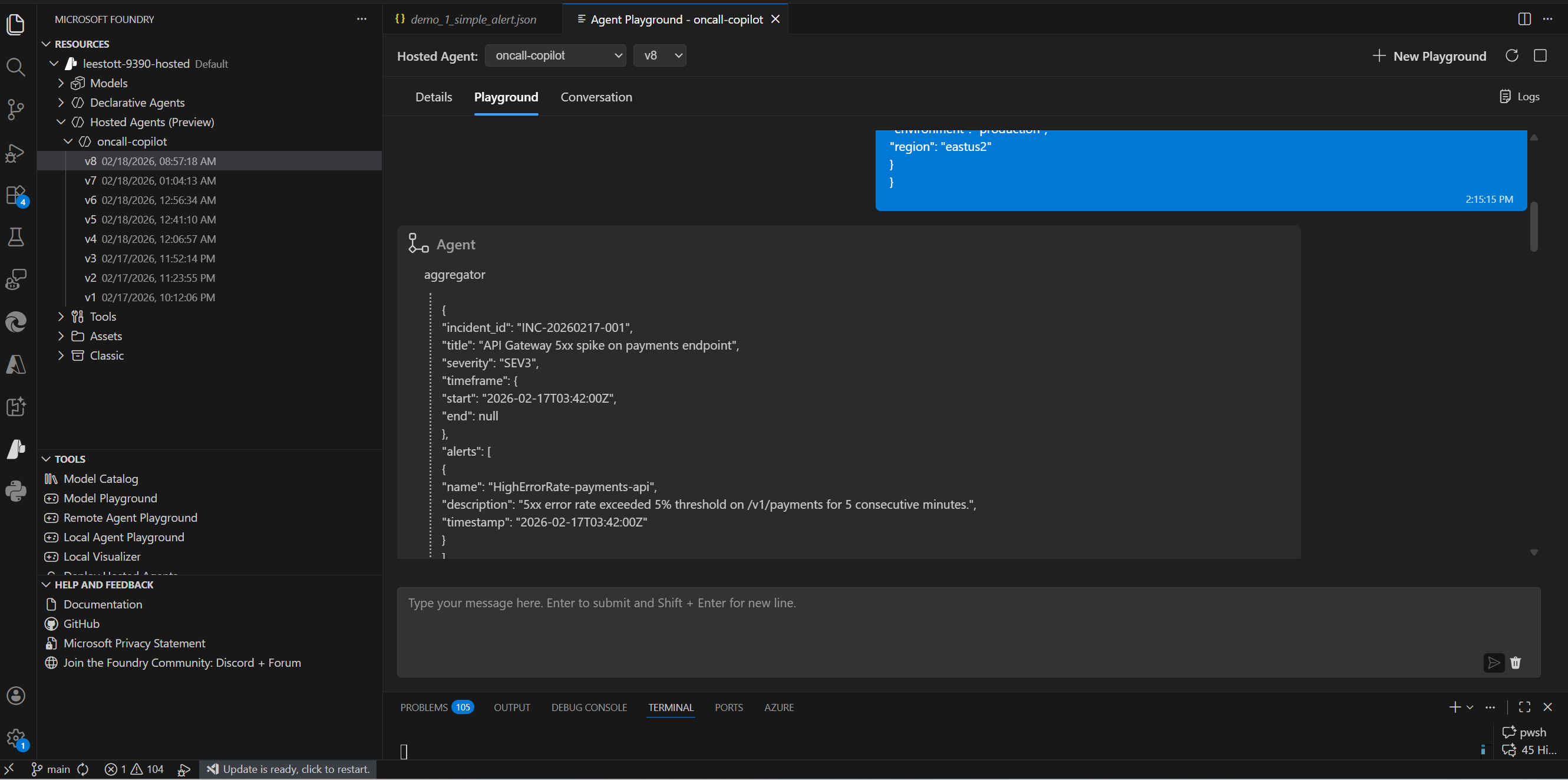Open the v8 version dropdown

(x=660, y=55)
